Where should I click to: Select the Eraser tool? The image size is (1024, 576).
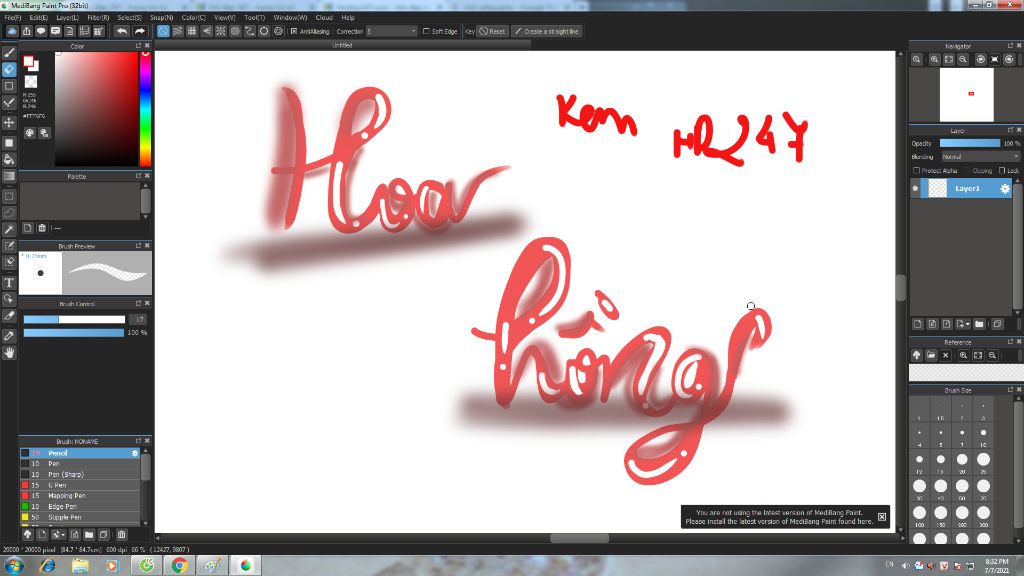pyautogui.click(x=9, y=69)
